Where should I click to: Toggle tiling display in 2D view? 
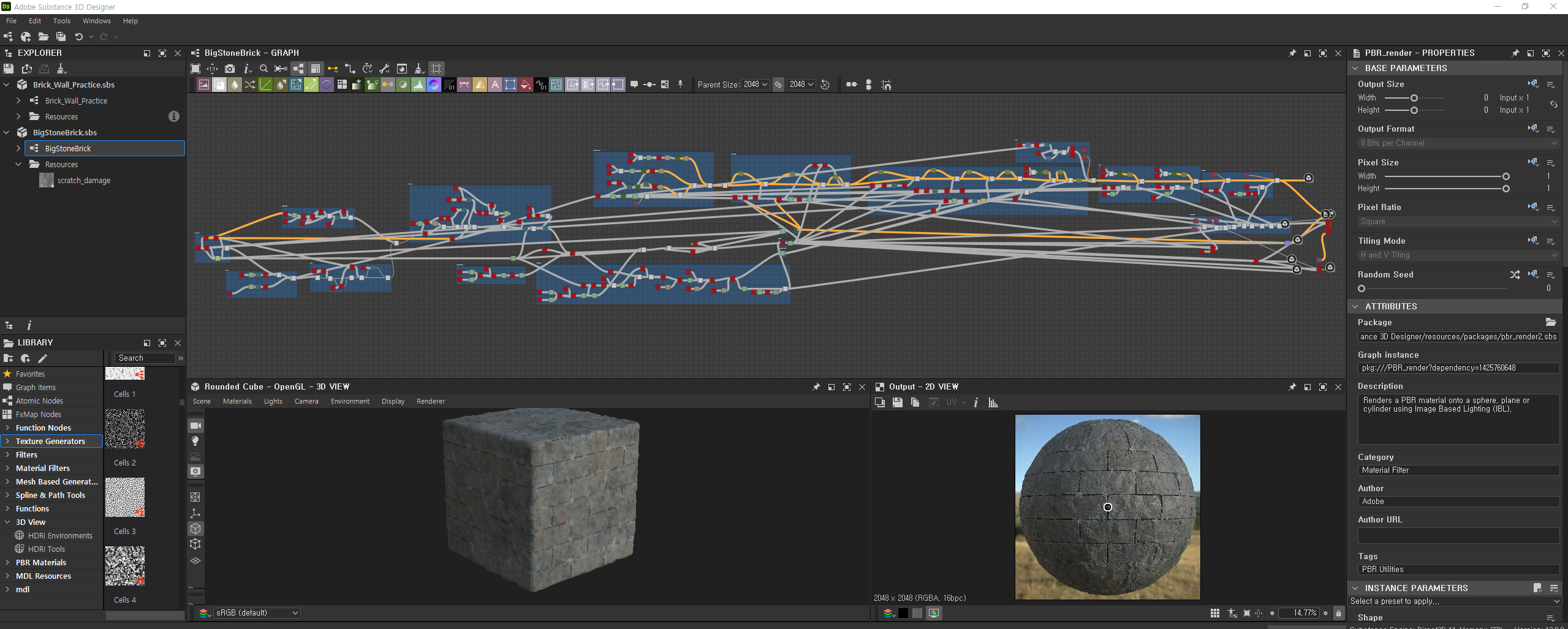pos(1214,613)
